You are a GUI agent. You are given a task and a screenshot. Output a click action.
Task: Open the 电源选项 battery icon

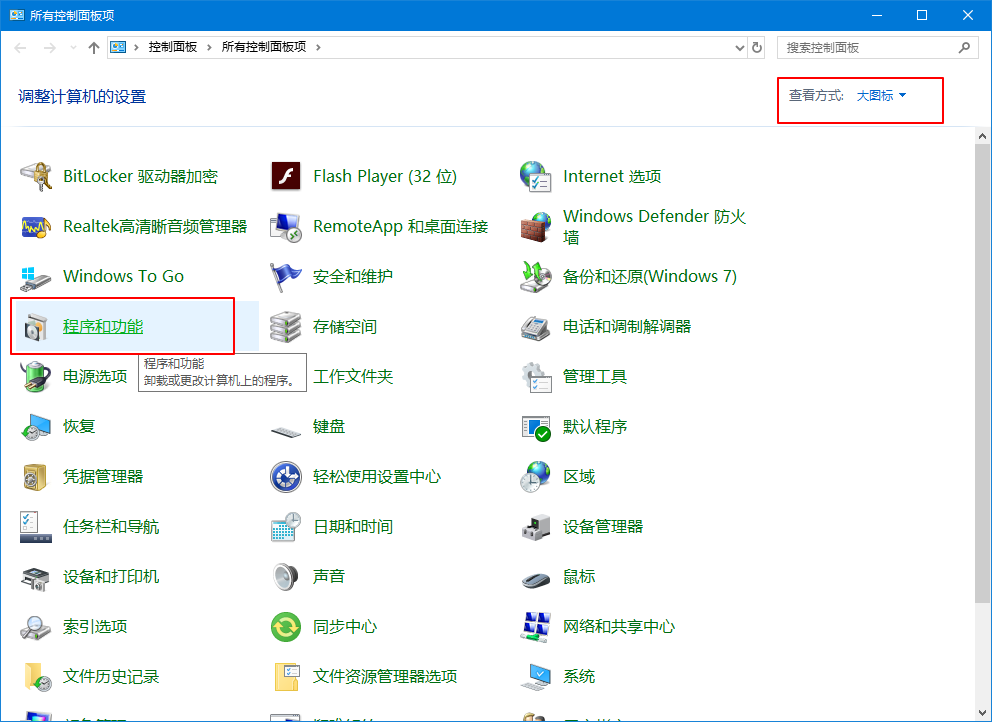tap(36, 377)
